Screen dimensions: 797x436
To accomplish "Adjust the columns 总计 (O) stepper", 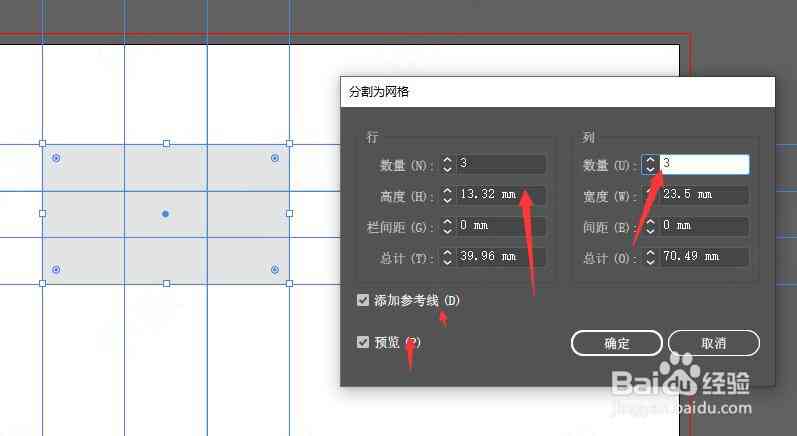I will point(650,257).
